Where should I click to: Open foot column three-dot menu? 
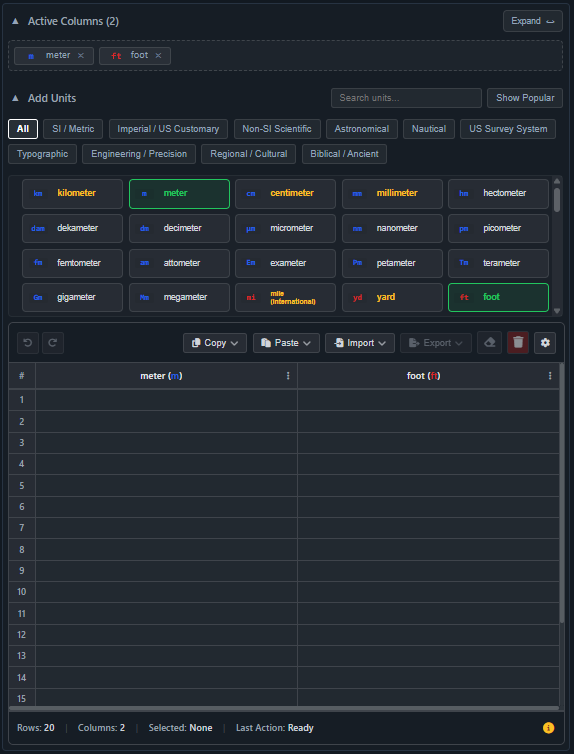(x=550, y=376)
